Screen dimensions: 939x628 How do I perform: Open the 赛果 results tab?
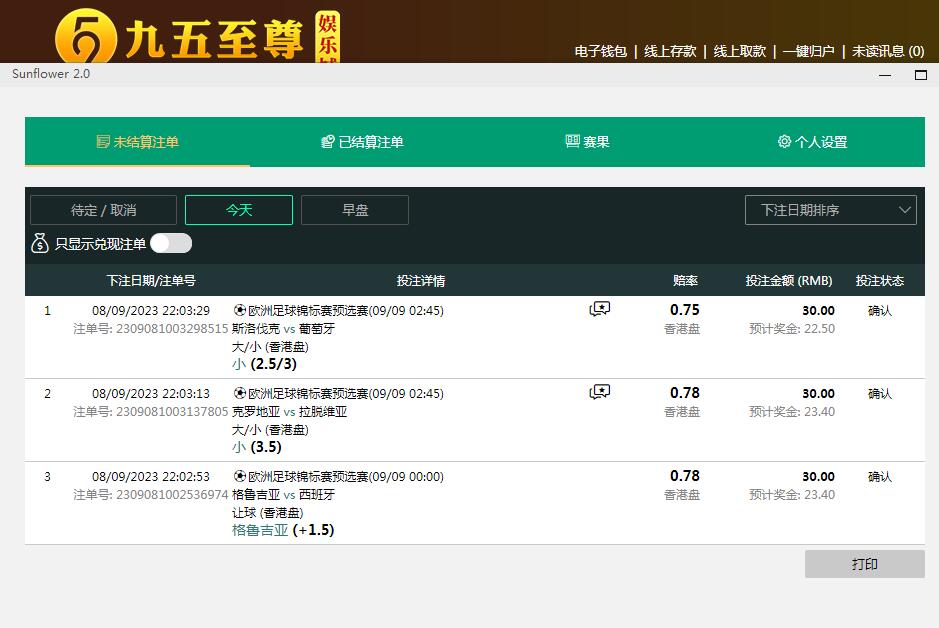pyautogui.click(x=587, y=142)
